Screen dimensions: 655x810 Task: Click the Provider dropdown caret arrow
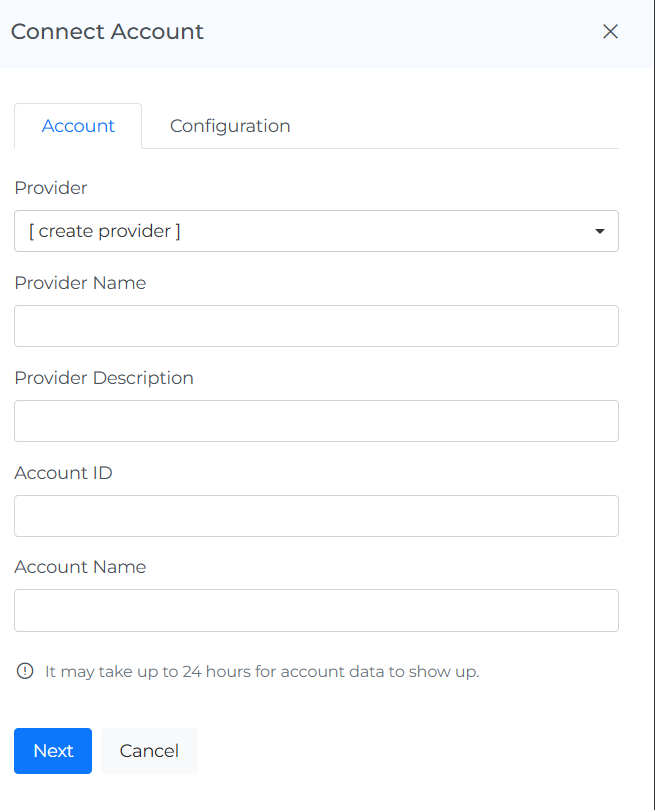coord(600,231)
